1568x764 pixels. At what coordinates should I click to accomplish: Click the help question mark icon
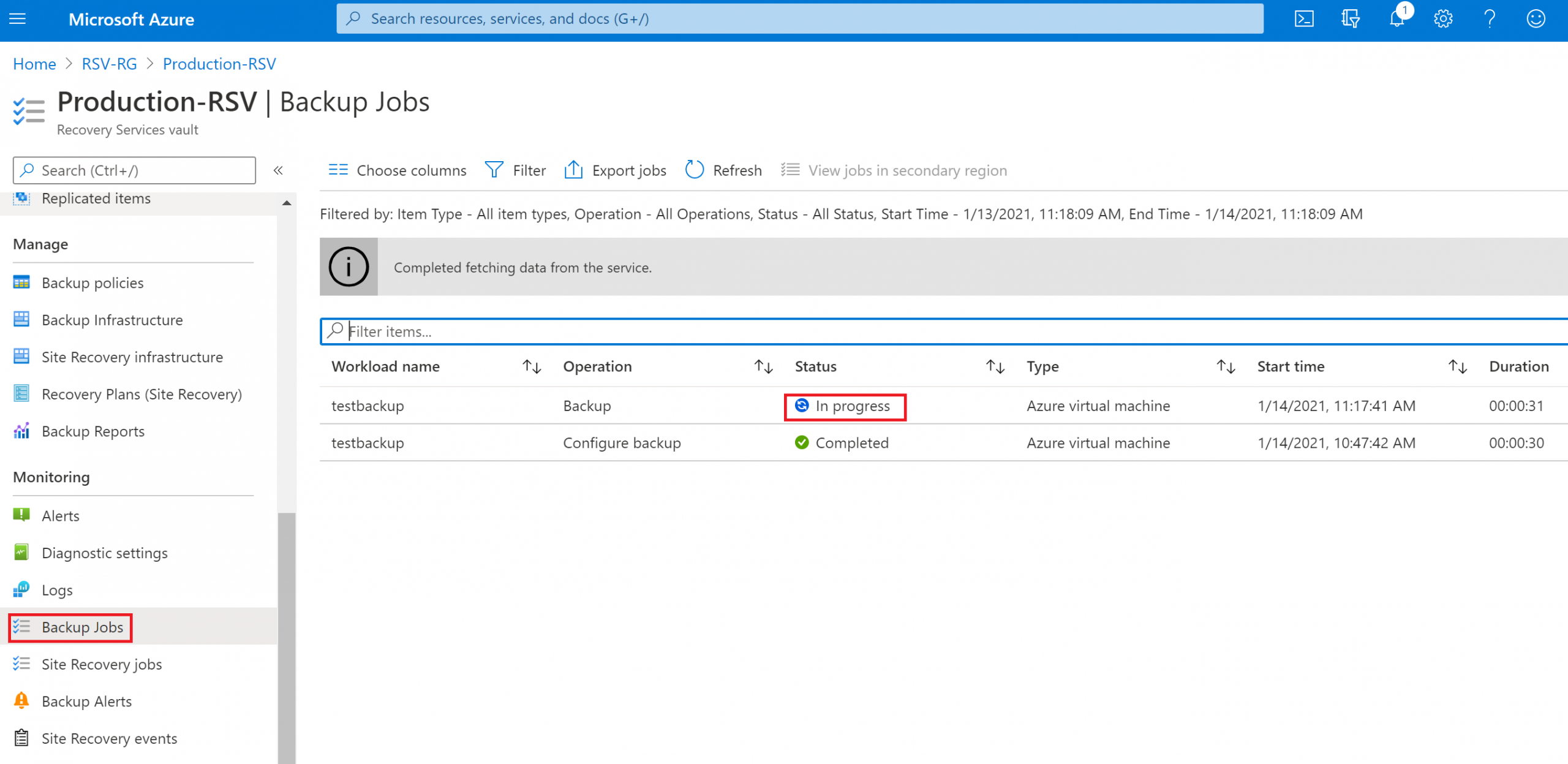(1490, 18)
